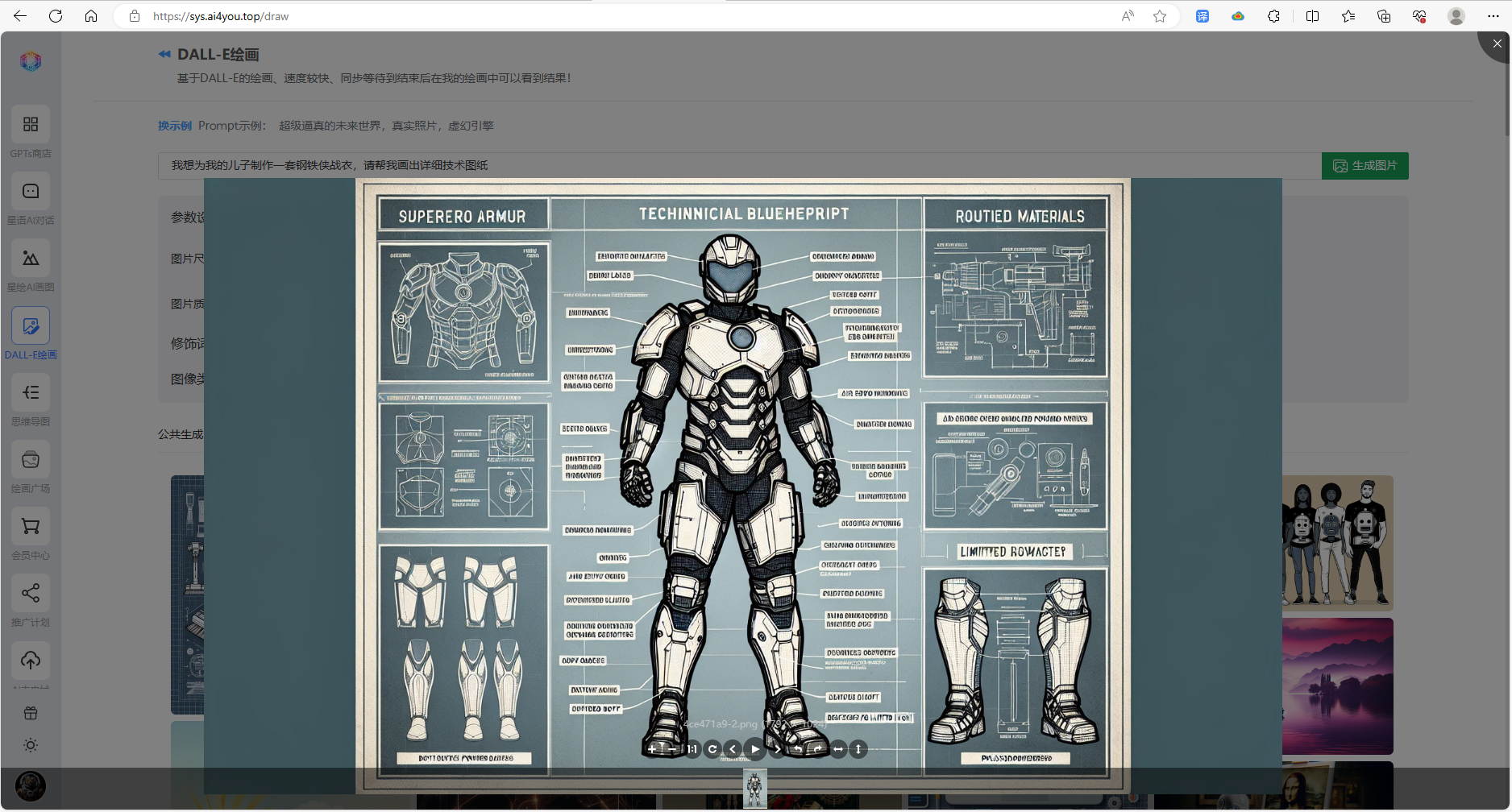The image size is (1512, 812).
Task: Toggle split screen view
Action: point(1312,16)
